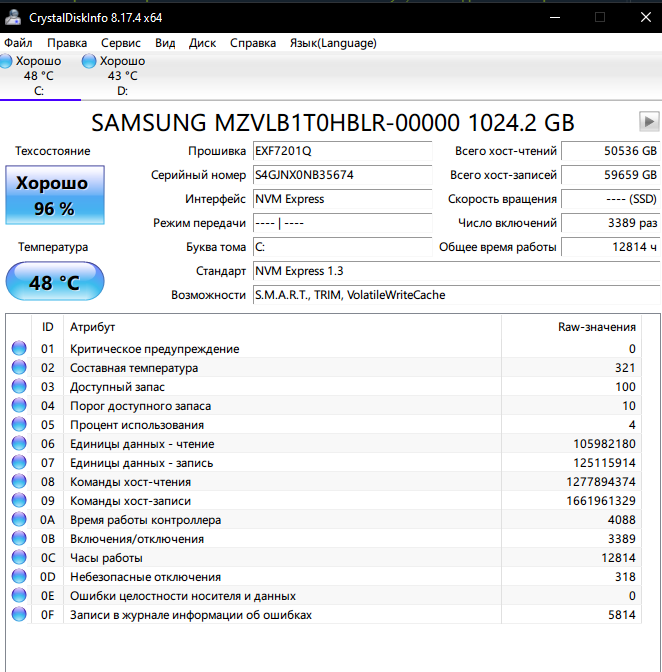This screenshot has width=662, height=672.
Task: Click the Атрибут column header
Action: pos(282,327)
